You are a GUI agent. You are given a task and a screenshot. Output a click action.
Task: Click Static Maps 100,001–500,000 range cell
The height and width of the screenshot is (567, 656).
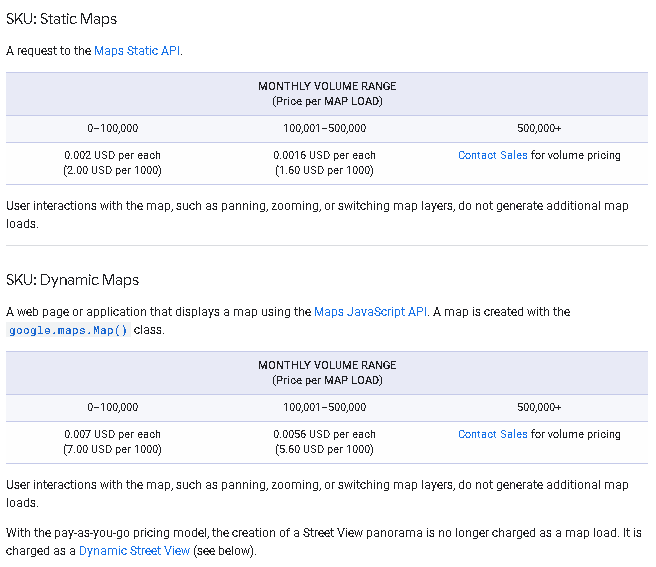pos(324,128)
